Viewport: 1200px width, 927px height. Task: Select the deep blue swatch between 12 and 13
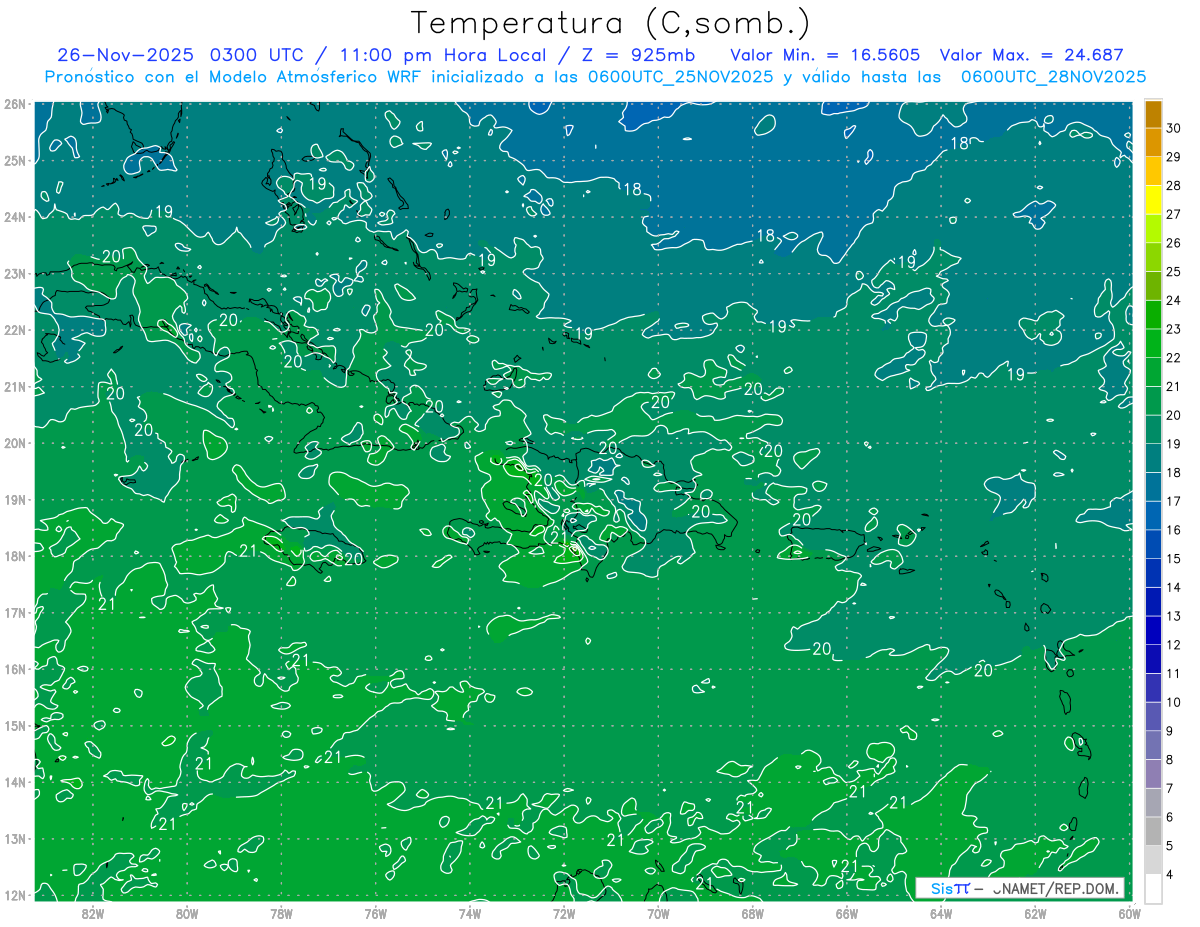coord(1153,630)
